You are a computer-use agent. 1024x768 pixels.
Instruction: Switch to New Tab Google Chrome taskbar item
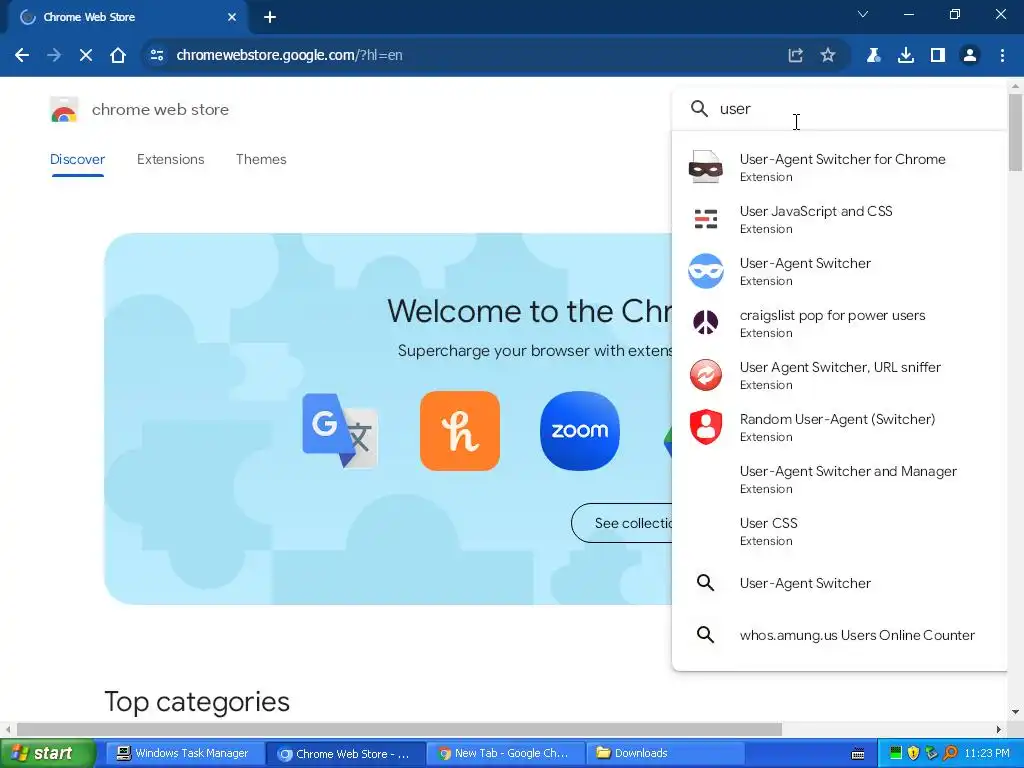(506, 754)
